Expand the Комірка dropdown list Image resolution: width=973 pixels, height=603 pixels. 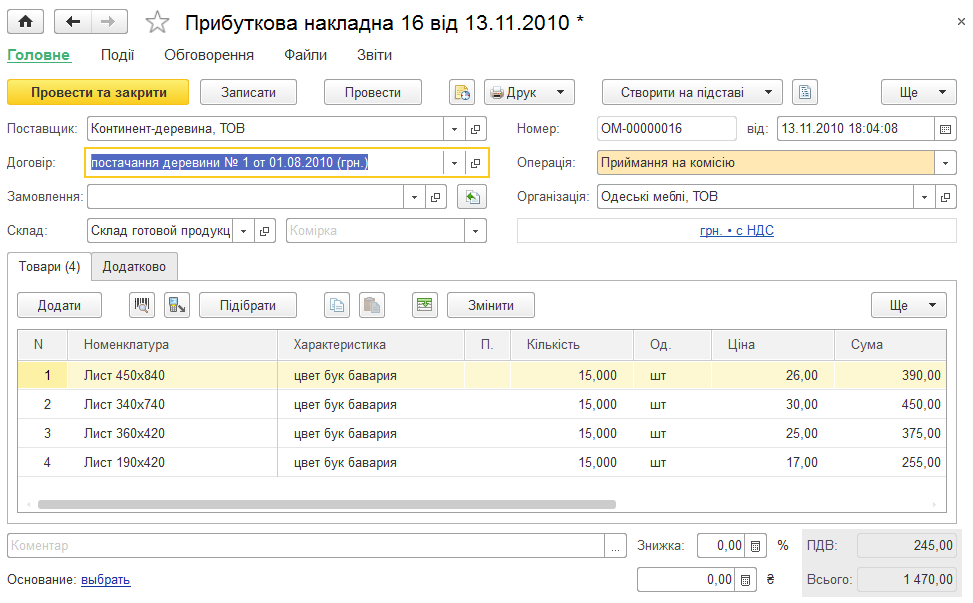pyautogui.click(x=475, y=231)
